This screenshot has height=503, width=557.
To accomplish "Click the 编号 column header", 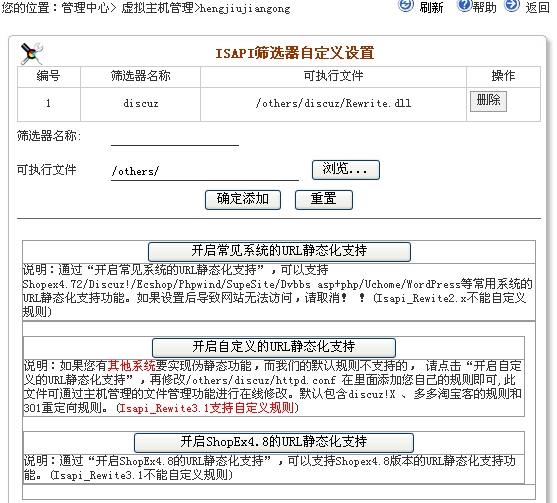I will (x=49, y=76).
